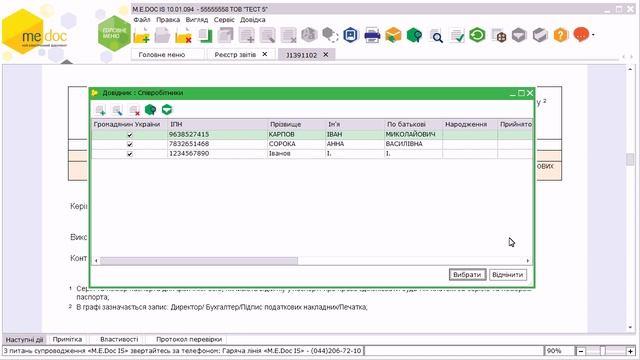
Task: Click the delete folder icon with red X
Action: click(183, 36)
